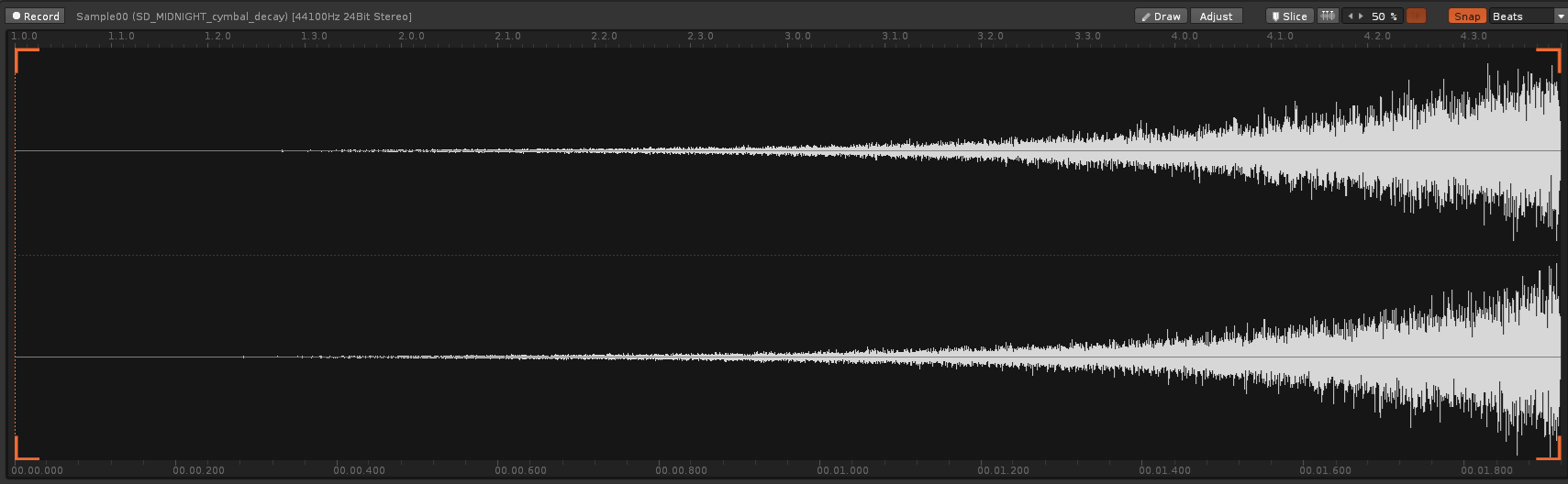Click beat ruler mark 4.0.0
Screen dimensions: 1568x484
pos(1184,37)
